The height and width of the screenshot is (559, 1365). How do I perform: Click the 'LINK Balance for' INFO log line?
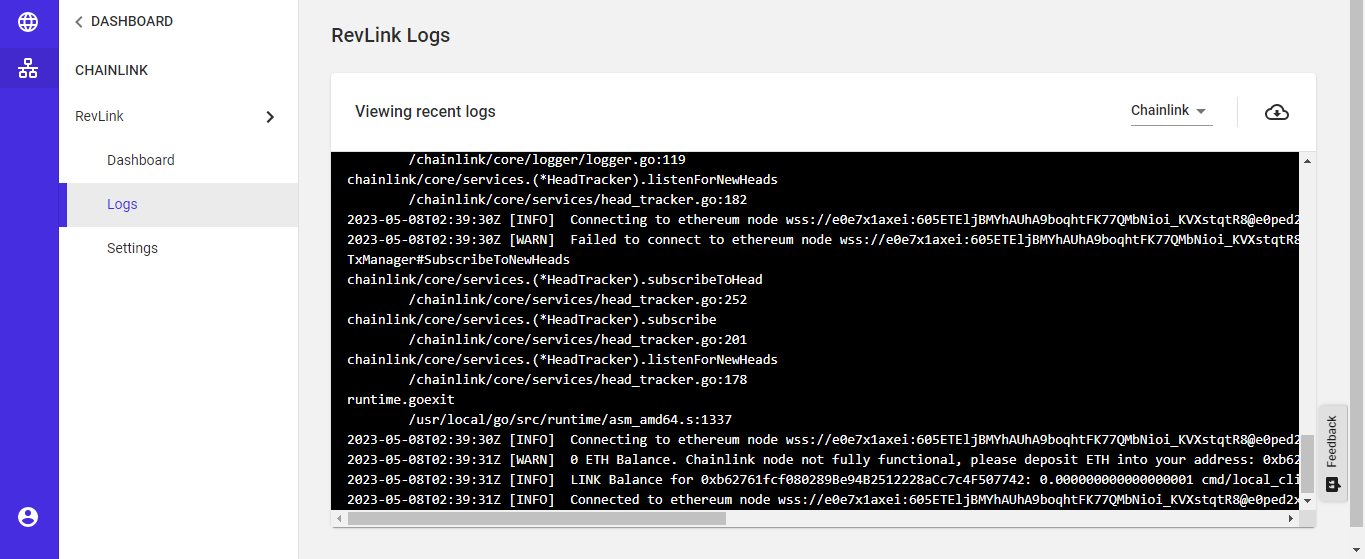click(823, 479)
